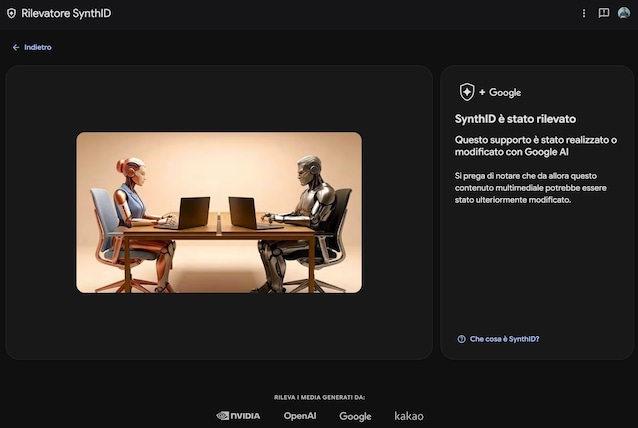Open the send feedback icon
The height and width of the screenshot is (428, 638).
pos(603,13)
